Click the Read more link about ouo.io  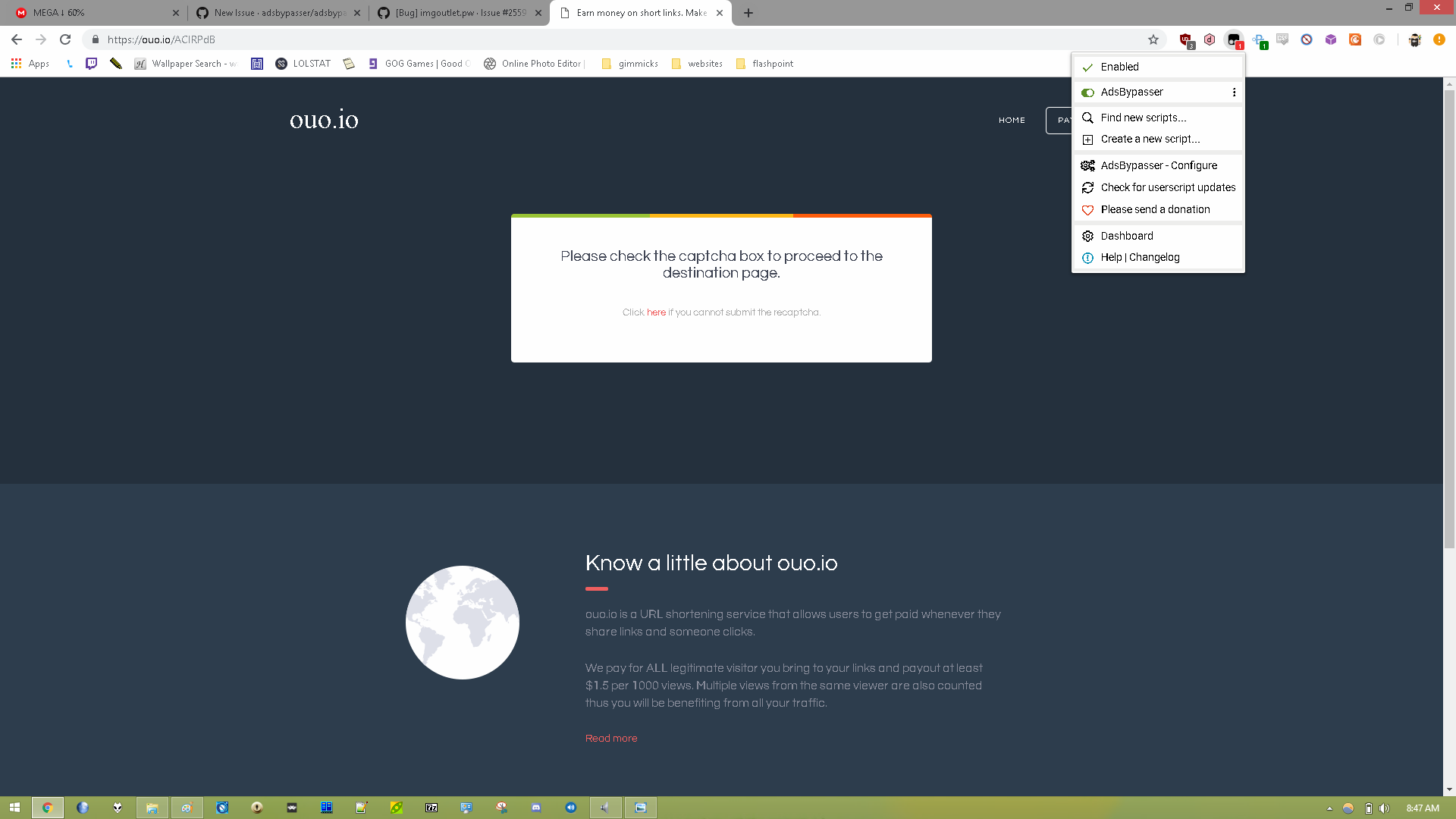click(x=611, y=738)
